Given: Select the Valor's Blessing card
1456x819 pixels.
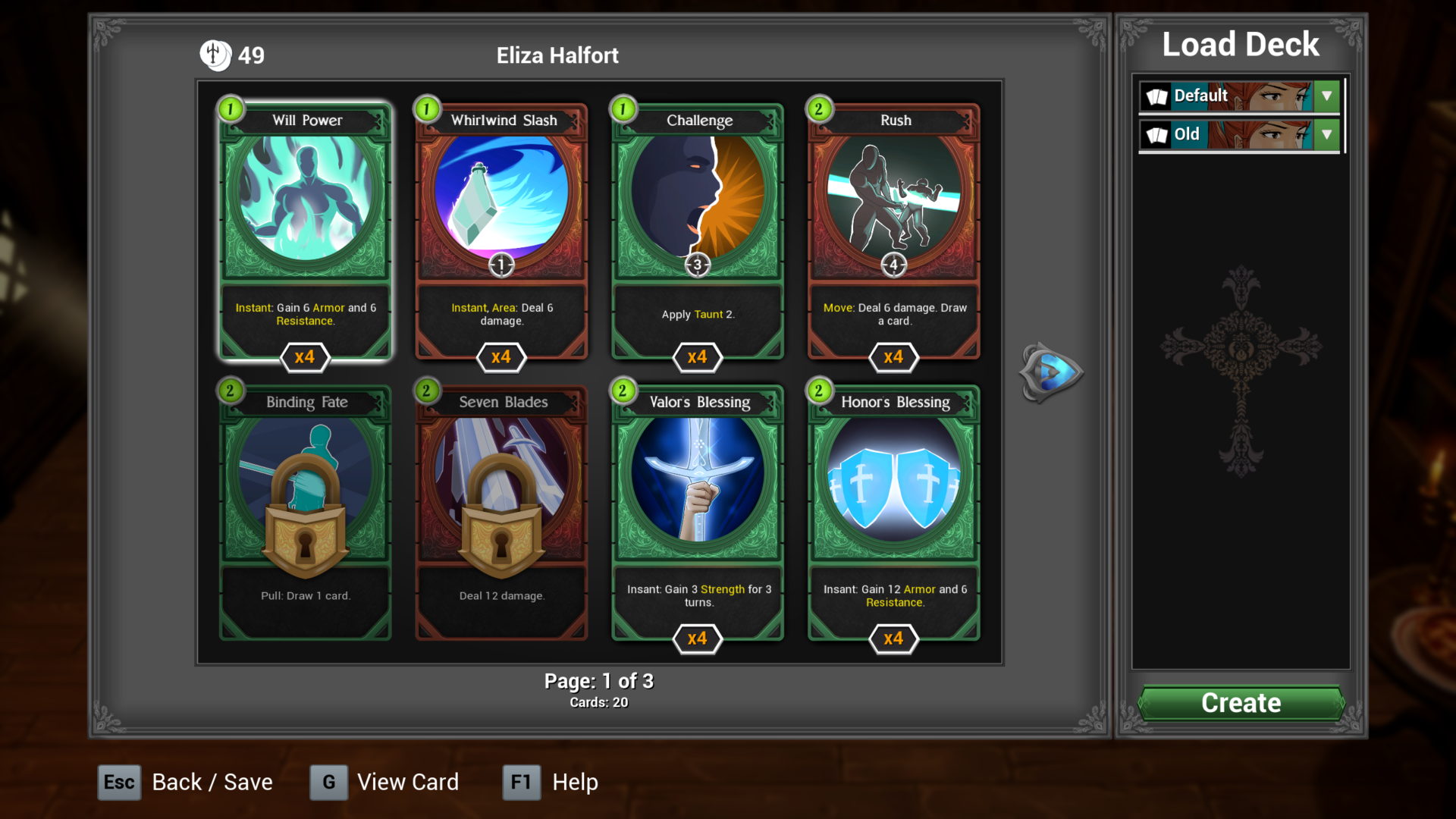Looking at the screenshot, I should tap(698, 512).
